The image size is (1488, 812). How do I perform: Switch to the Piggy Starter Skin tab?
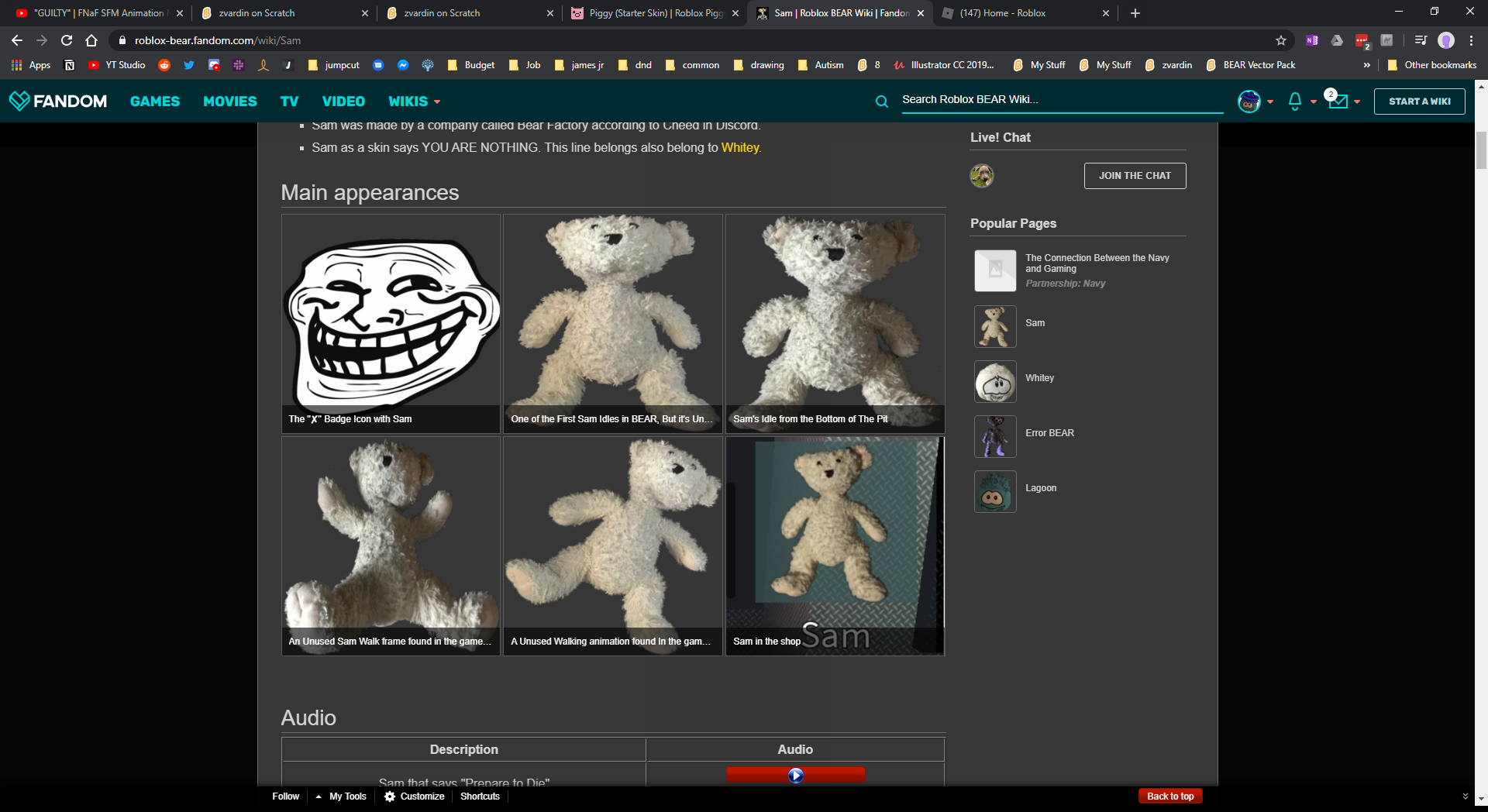pos(655,13)
